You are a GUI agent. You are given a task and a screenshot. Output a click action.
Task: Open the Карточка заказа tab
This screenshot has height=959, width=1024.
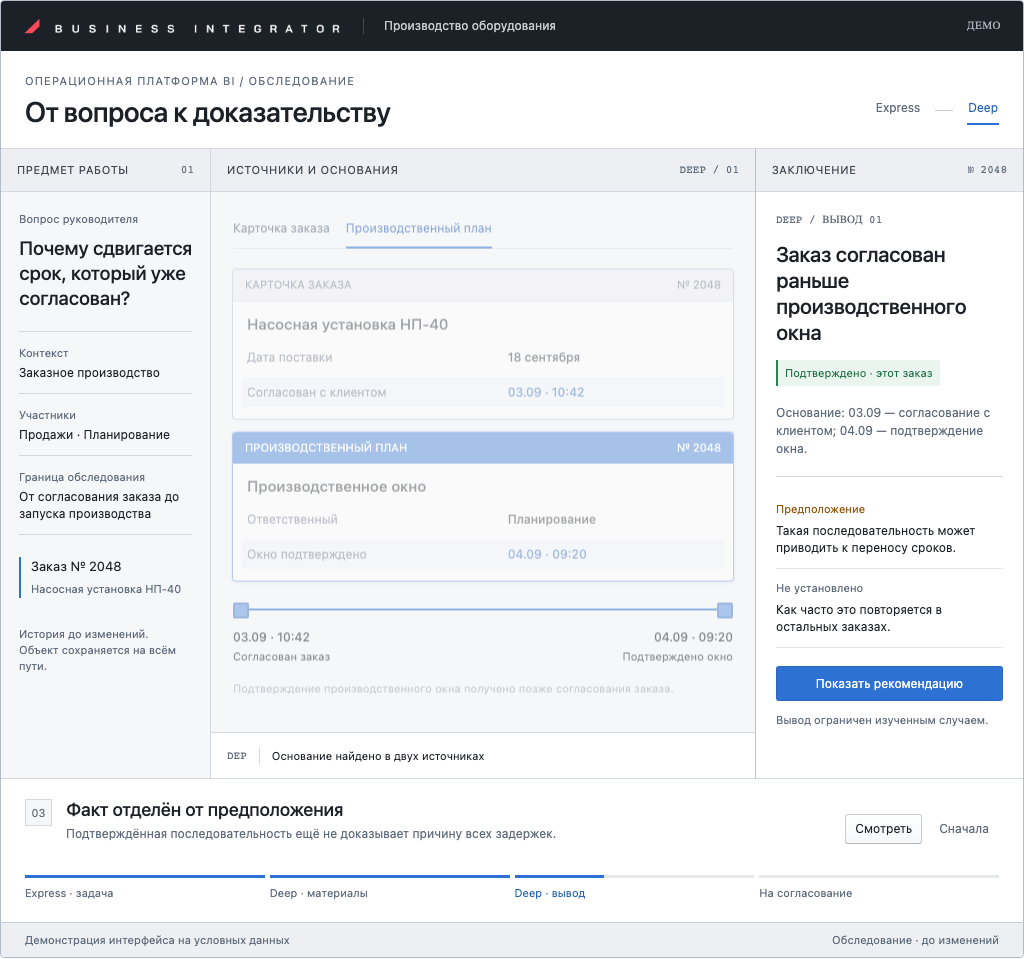[281, 229]
